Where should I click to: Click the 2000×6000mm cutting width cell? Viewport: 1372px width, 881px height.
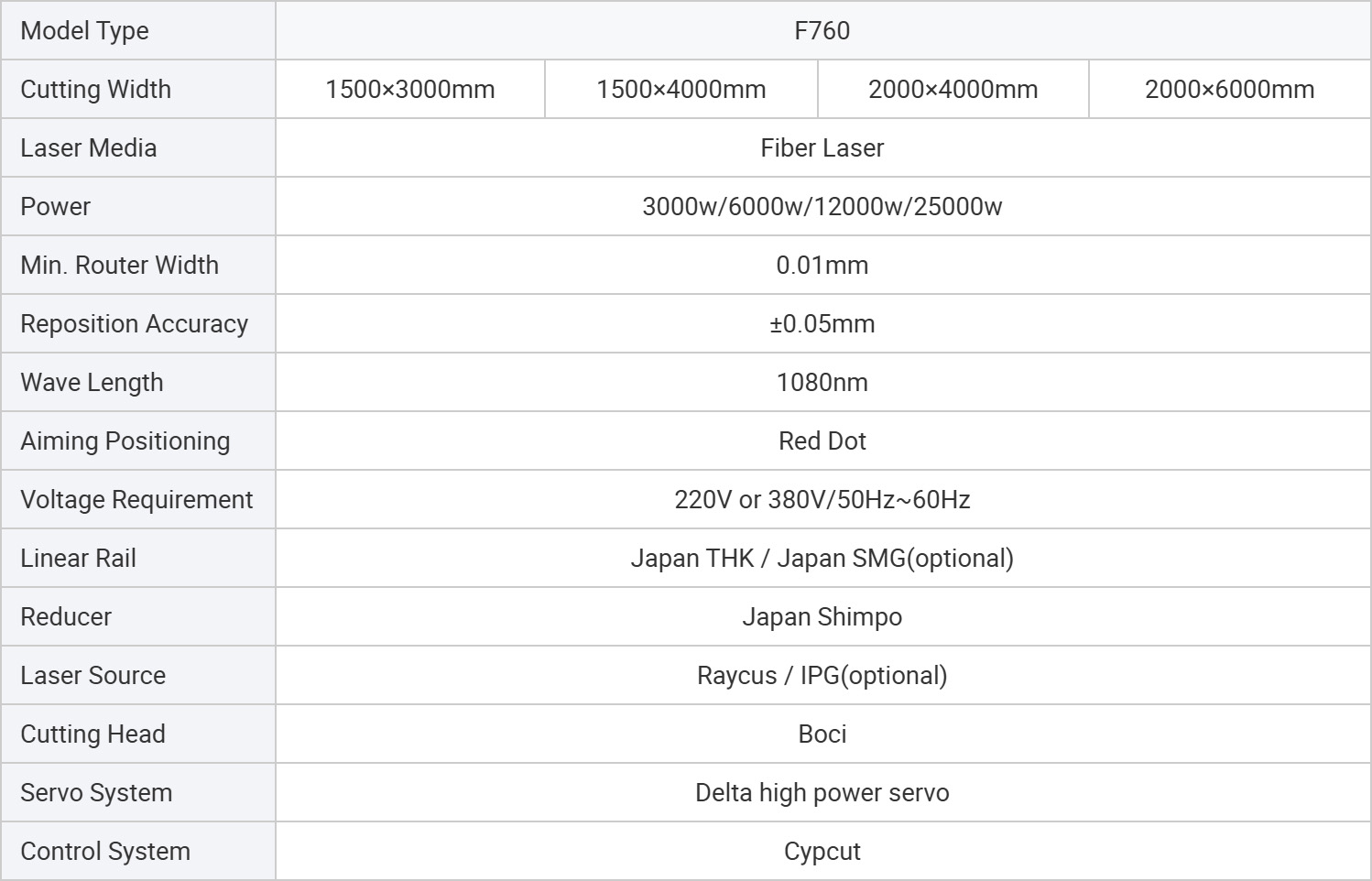tap(1229, 90)
